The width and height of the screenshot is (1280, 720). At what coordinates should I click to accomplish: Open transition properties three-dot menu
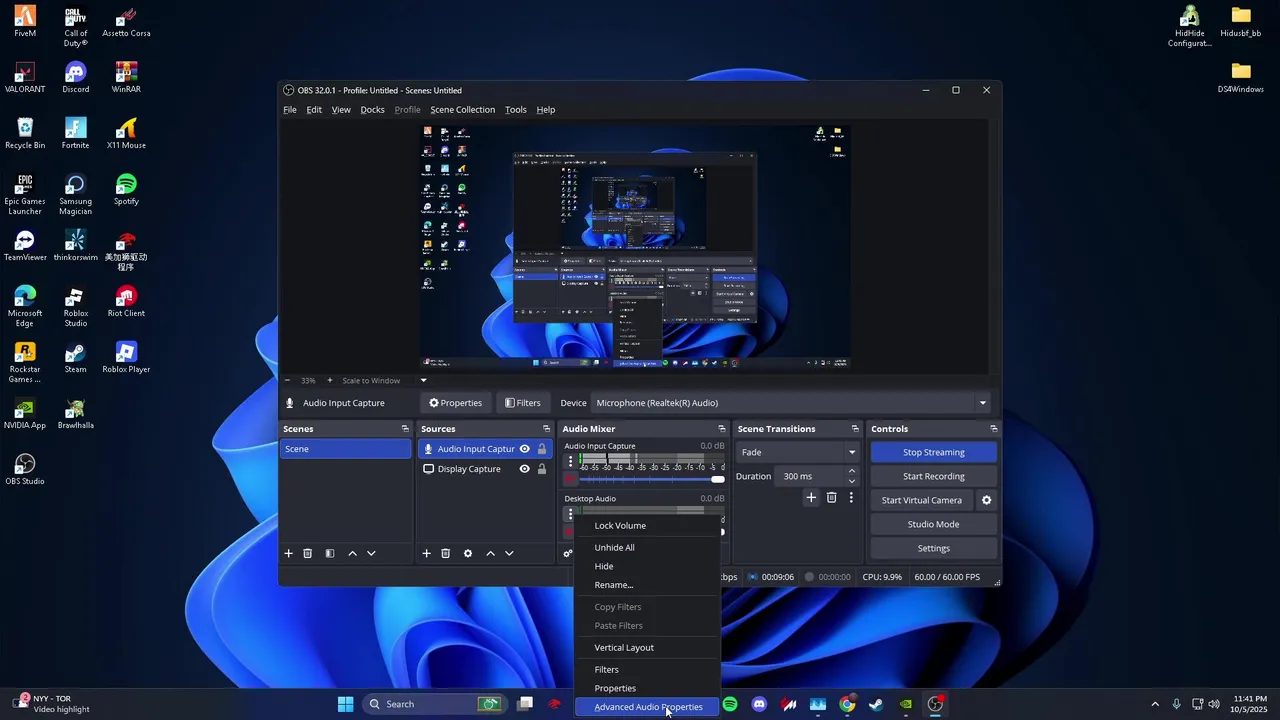[851, 497]
